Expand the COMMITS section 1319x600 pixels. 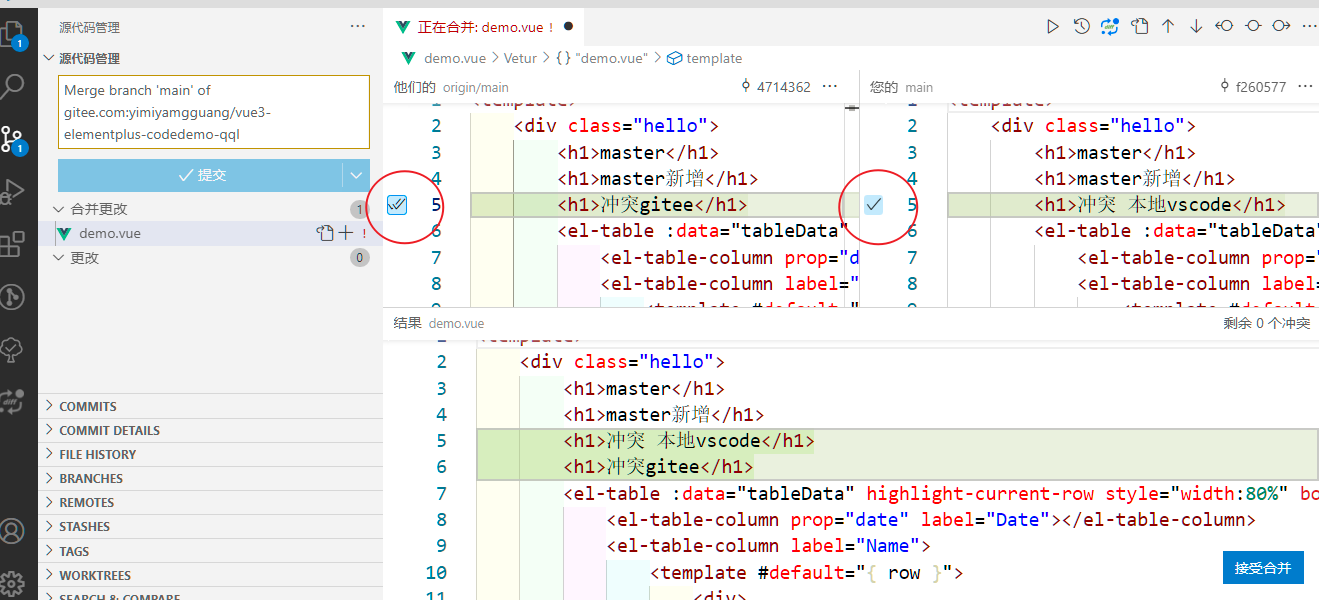[210, 406]
